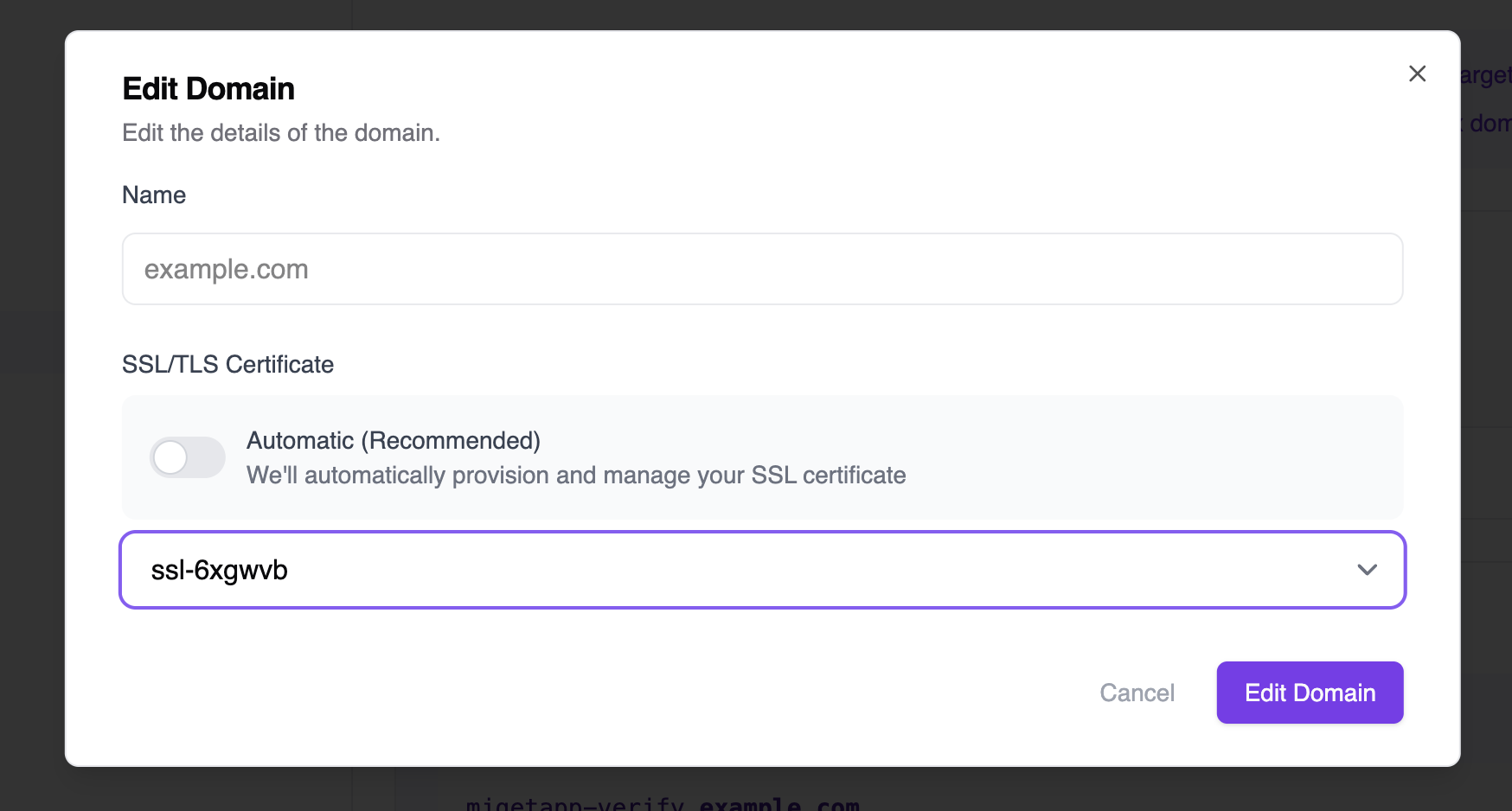
Task: Confirm with the purple Edit Domain button
Action: [x=1310, y=693]
